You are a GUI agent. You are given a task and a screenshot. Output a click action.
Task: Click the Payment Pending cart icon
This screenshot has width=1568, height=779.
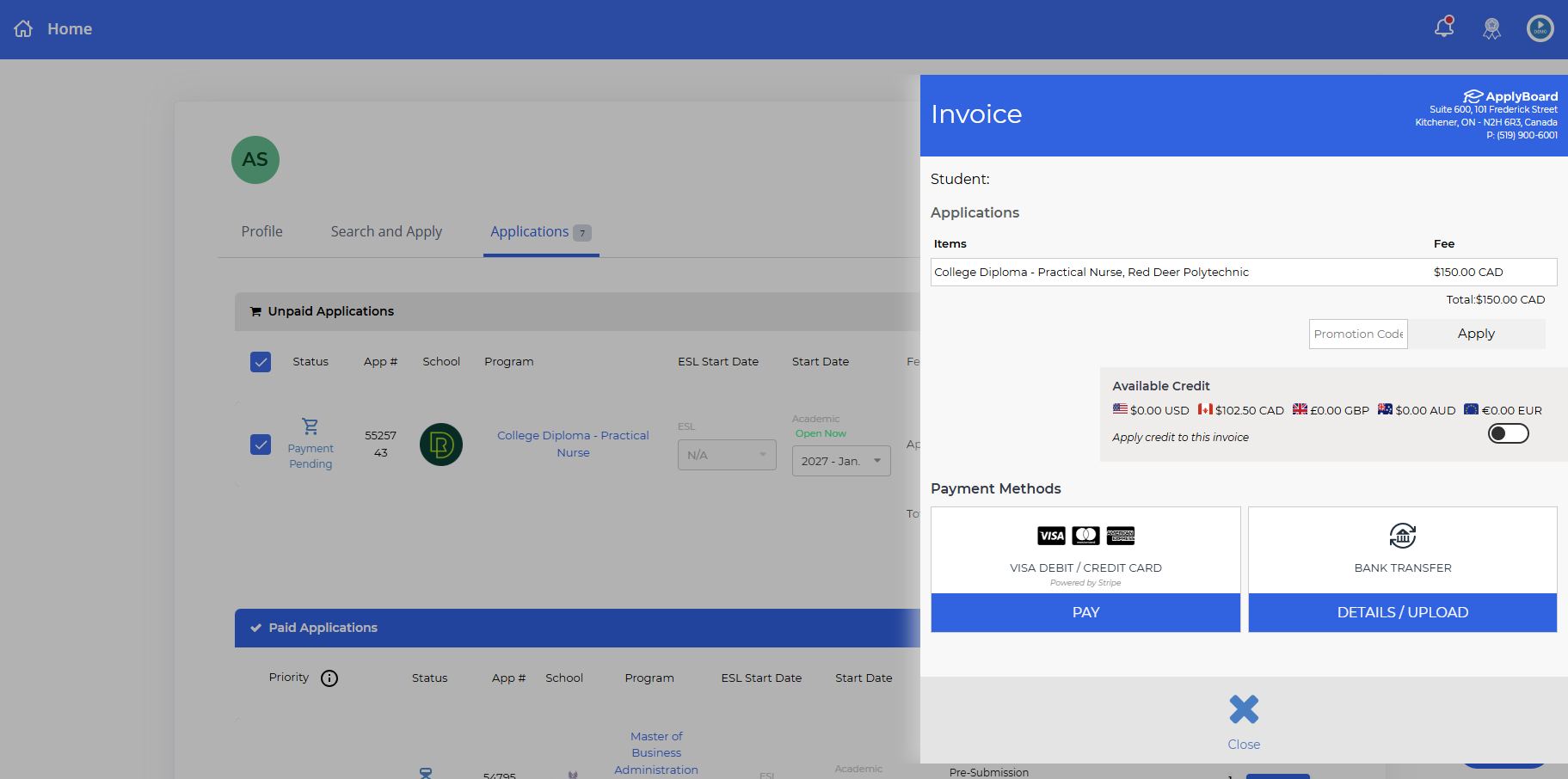311,426
